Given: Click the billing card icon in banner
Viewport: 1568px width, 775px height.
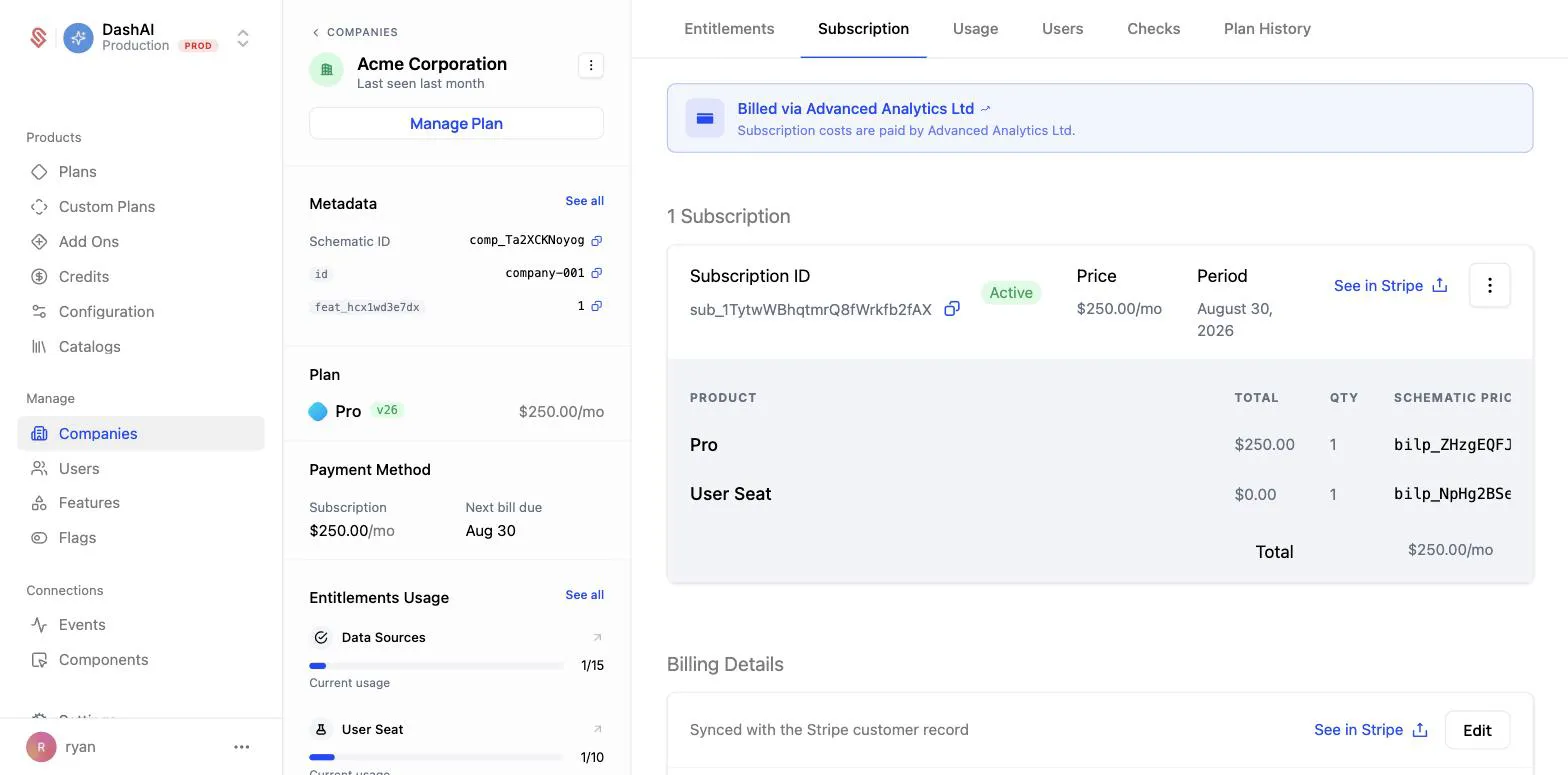Looking at the screenshot, I should point(705,118).
